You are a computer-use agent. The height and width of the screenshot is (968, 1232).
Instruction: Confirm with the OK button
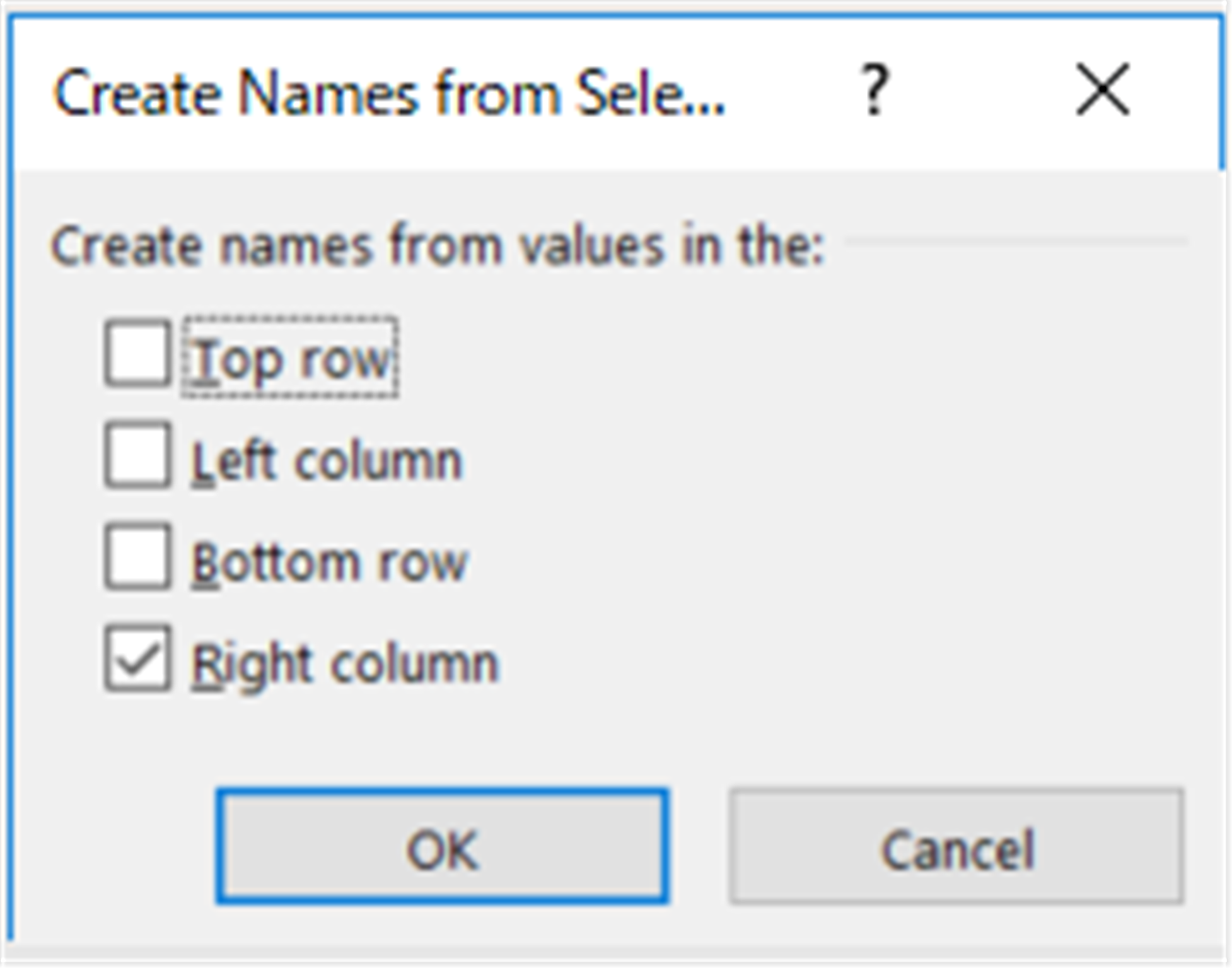[442, 846]
